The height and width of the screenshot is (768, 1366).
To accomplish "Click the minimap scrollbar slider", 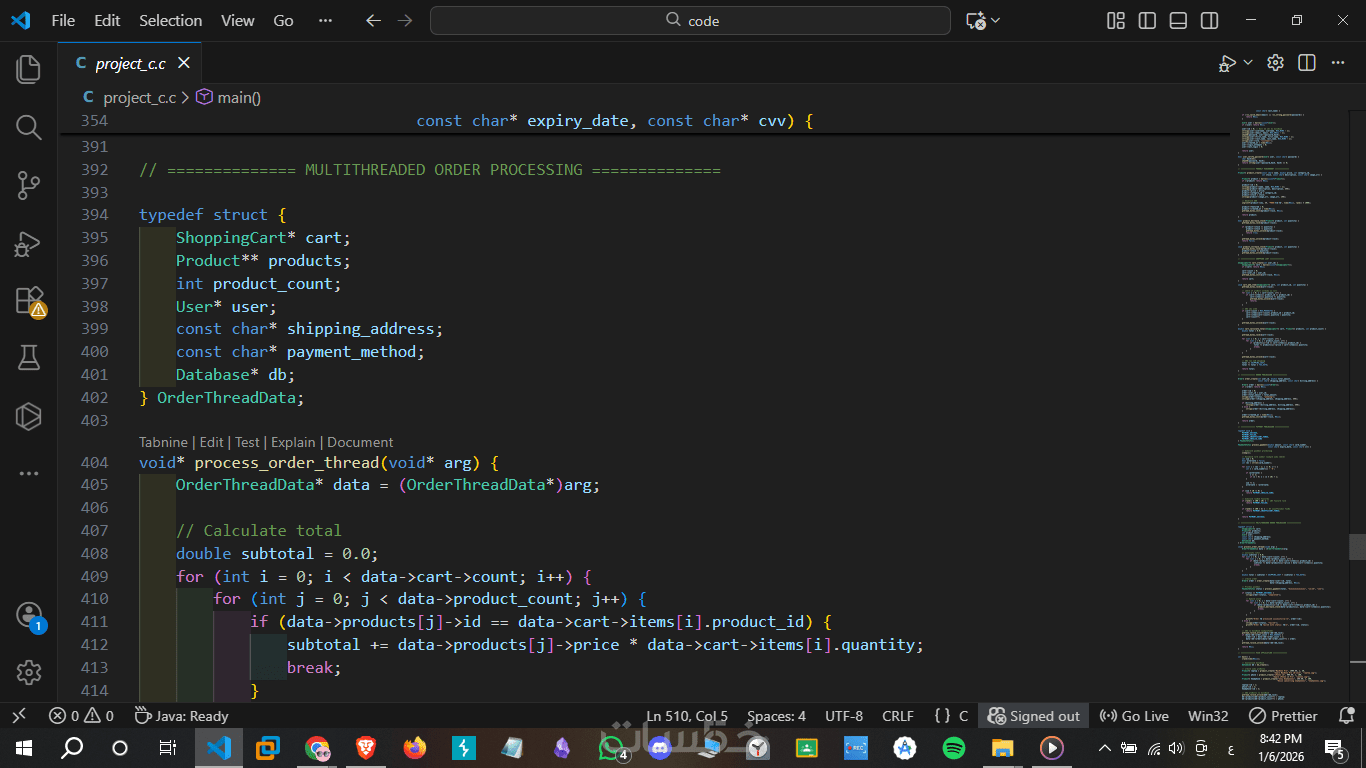I will click(1357, 547).
